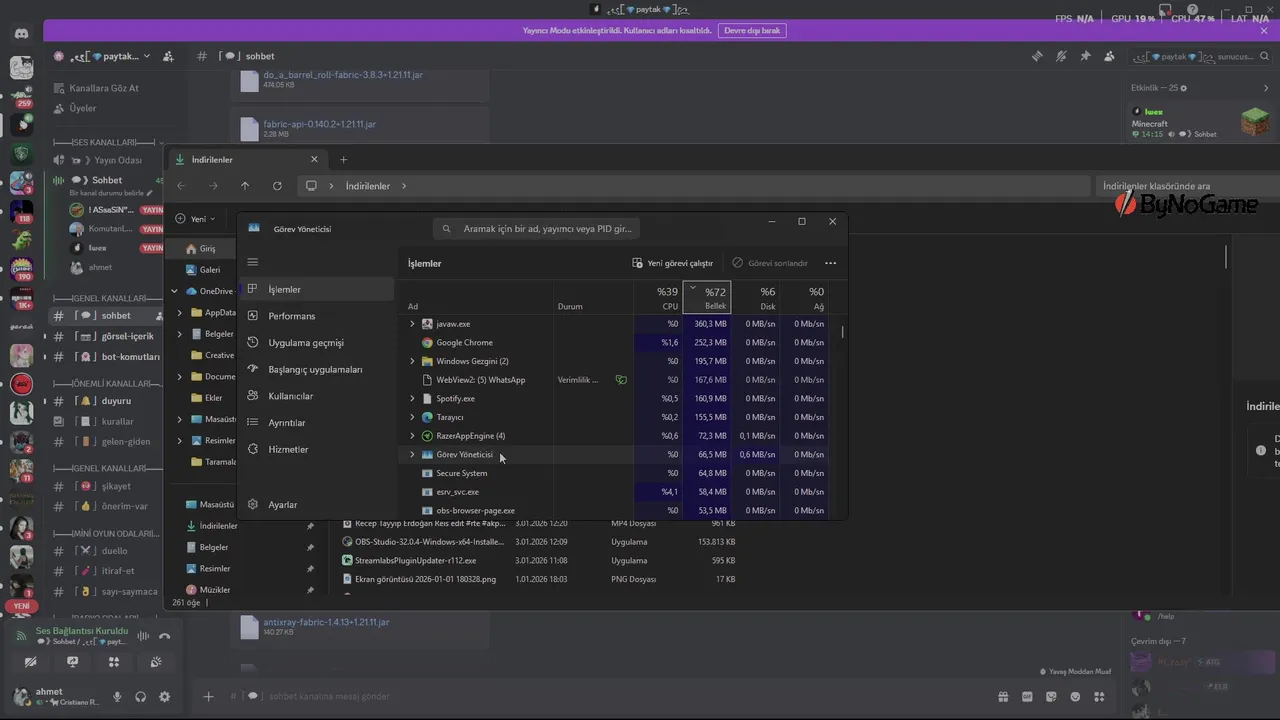Expand Spotify.exe process row
This screenshot has width=1280, height=720.
pyautogui.click(x=412, y=398)
